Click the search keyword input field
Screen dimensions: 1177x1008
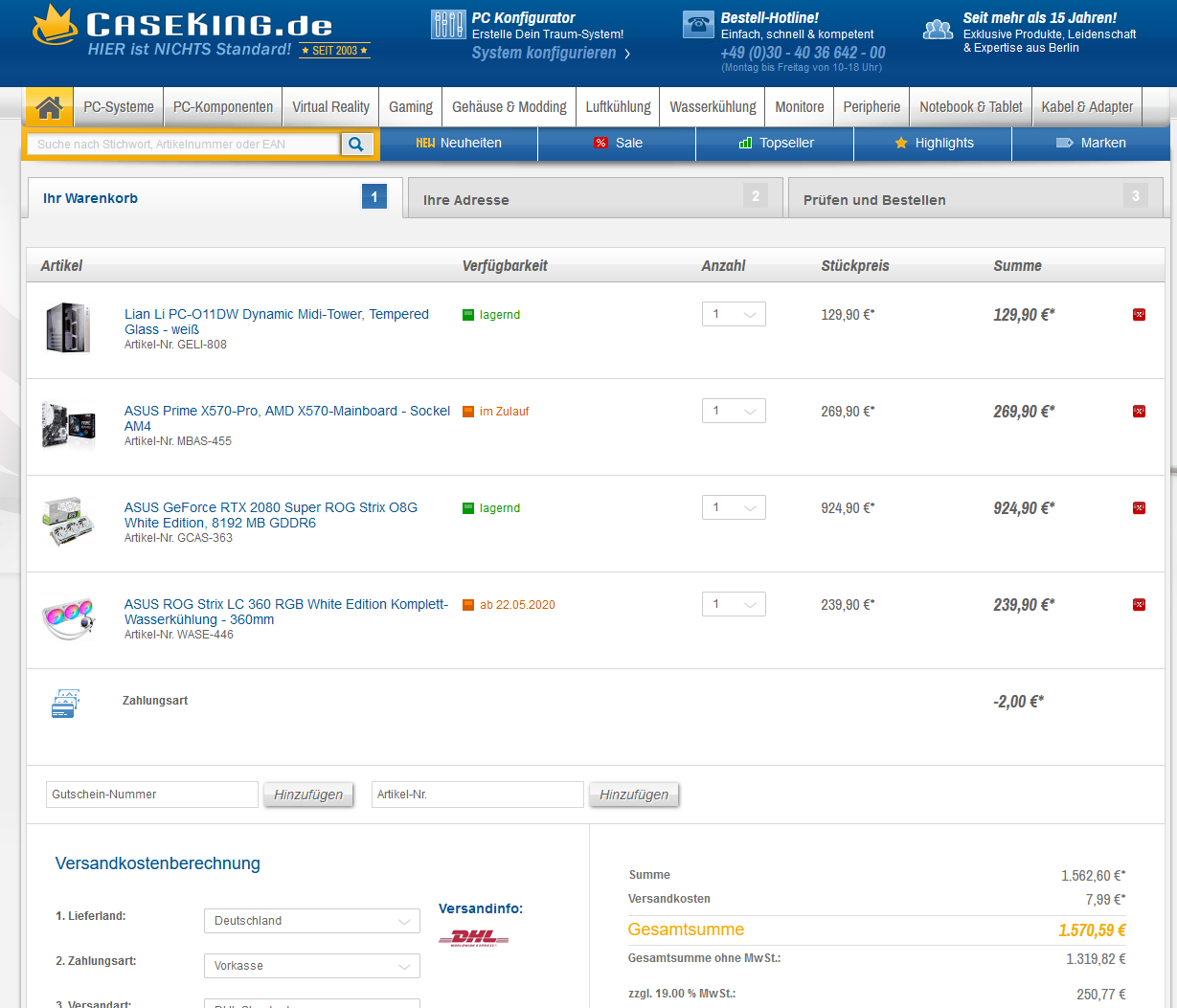pos(184,145)
